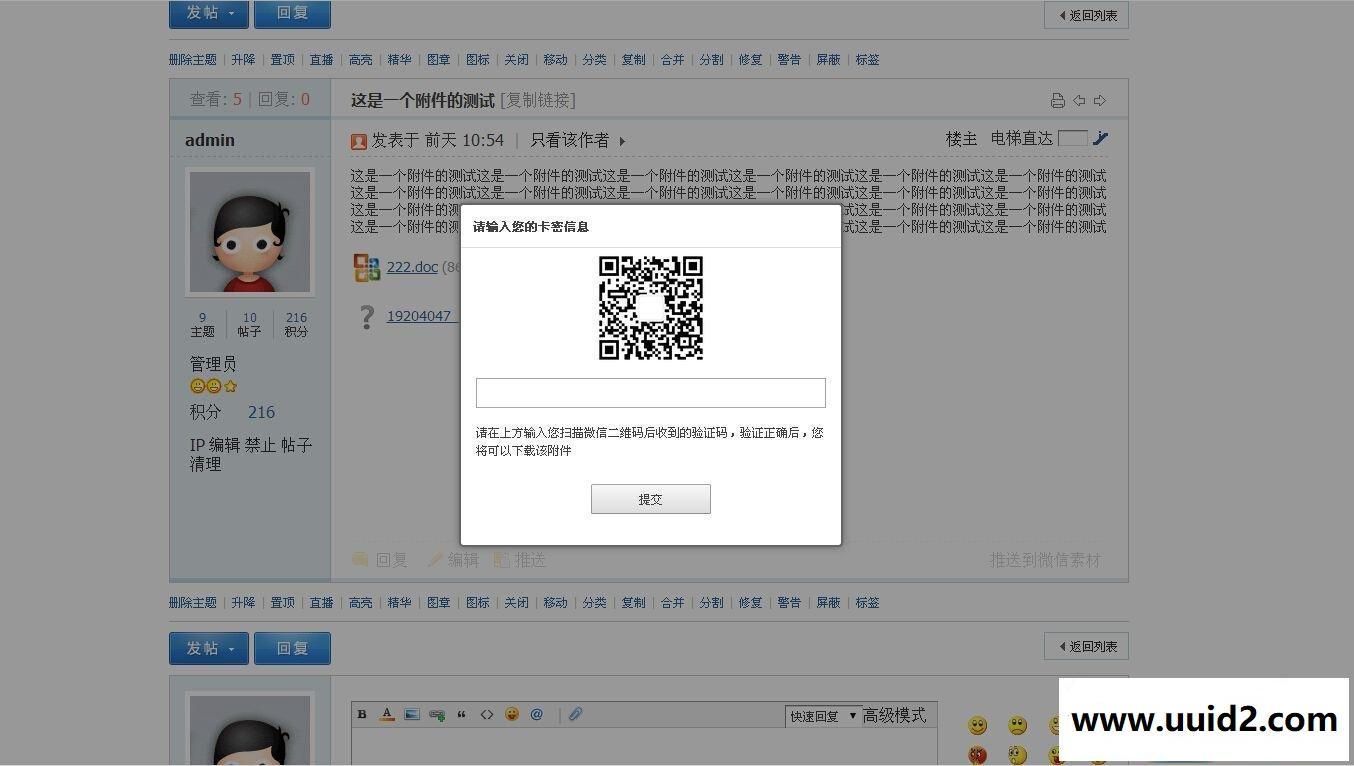Click the insert code icon in the editor

click(487, 714)
